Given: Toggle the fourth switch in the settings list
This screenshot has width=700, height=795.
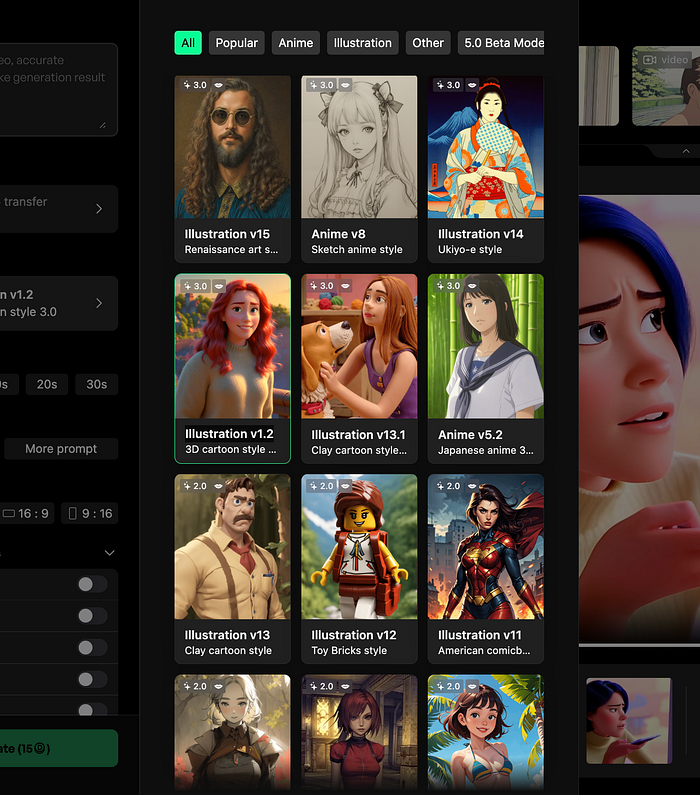Looking at the screenshot, I should (x=92, y=679).
